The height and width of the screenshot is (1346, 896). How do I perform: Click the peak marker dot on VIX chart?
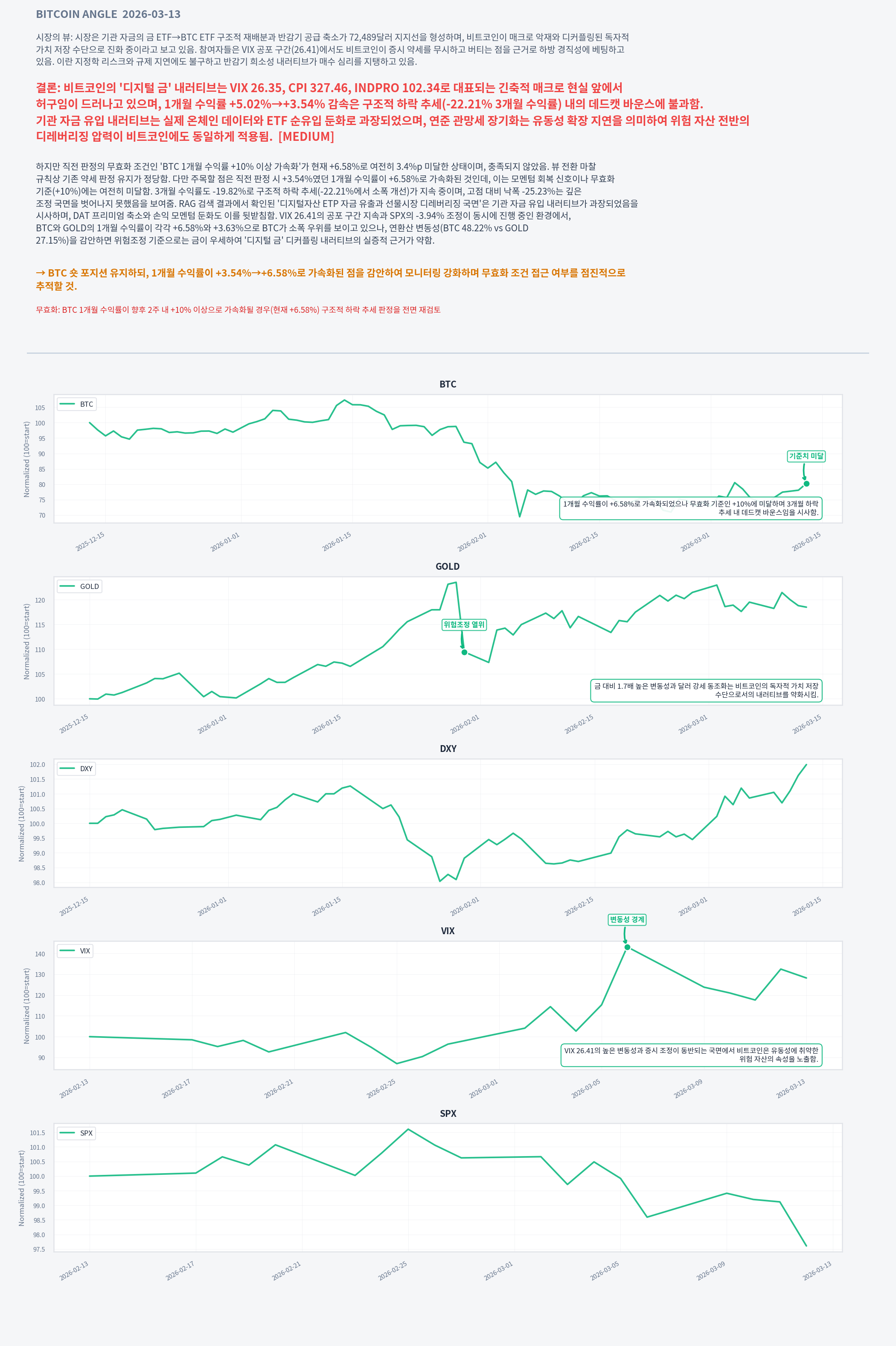point(627,948)
